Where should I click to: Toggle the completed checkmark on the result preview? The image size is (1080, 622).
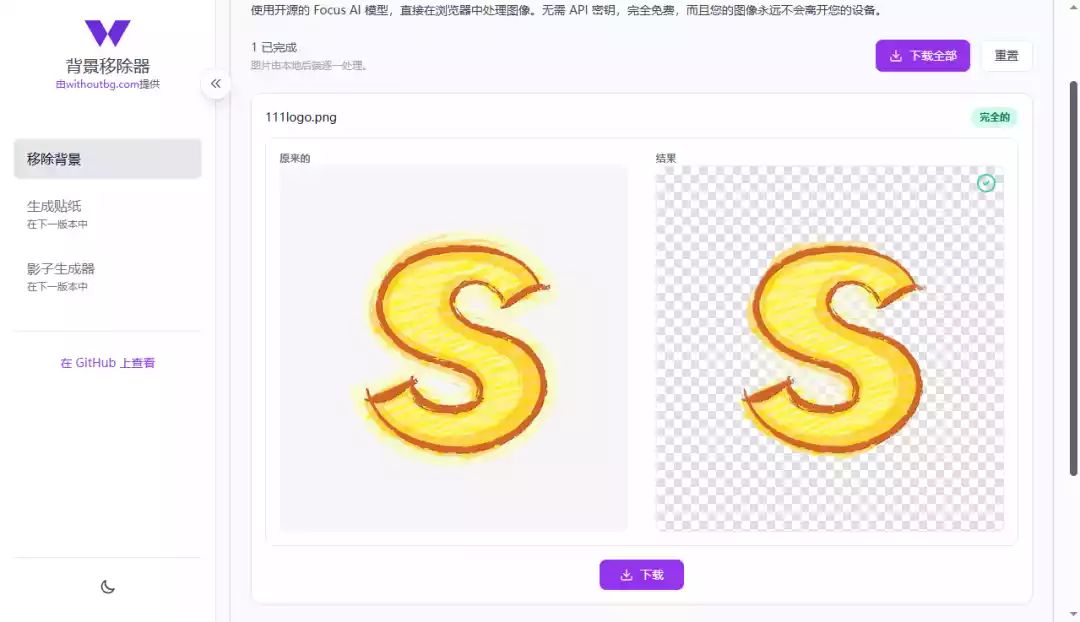(x=985, y=183)
